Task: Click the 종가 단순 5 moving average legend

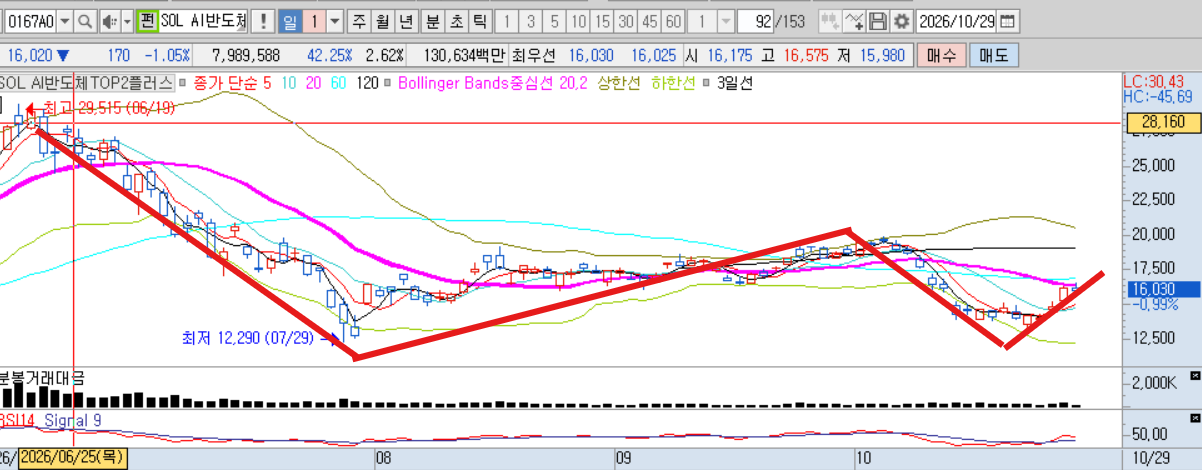Action: click(x=232, y=82)
